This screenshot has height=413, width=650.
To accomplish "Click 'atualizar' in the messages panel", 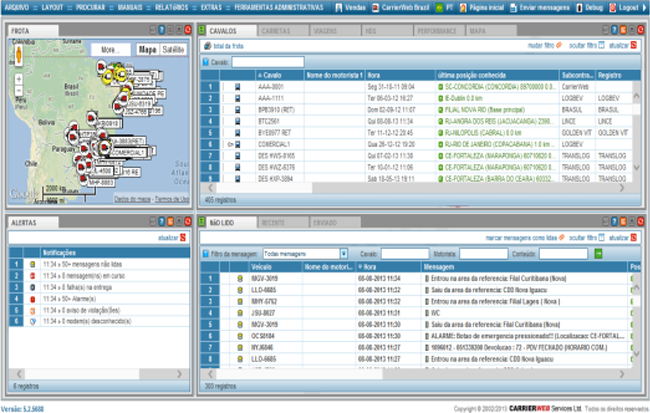I will [623, 238].
